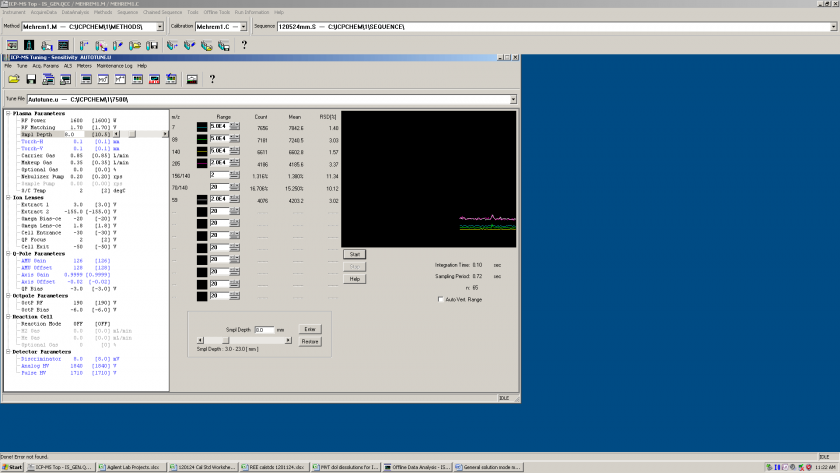Open the Tune File dropdown

click(513, 100)
